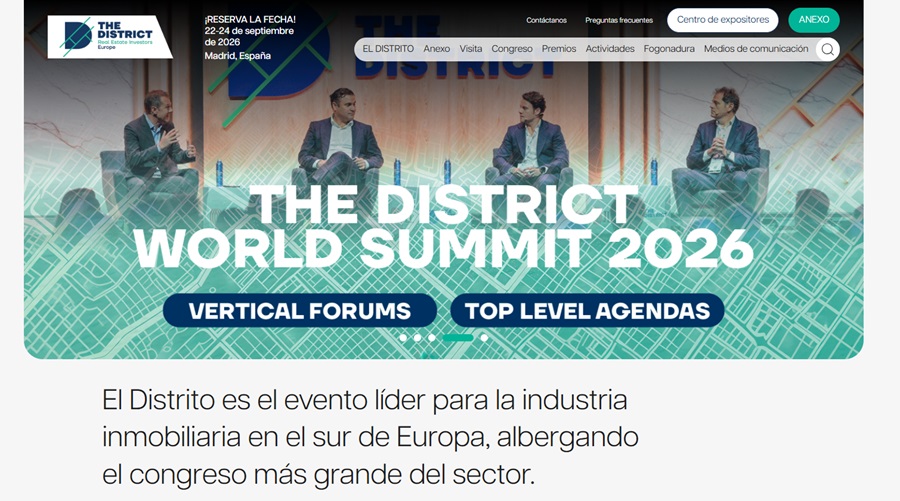Open the Fogonadura nav item
Image resolution: width=900 pixels, height=501 pixels.
pyautogui.click(x=669, y=49)
